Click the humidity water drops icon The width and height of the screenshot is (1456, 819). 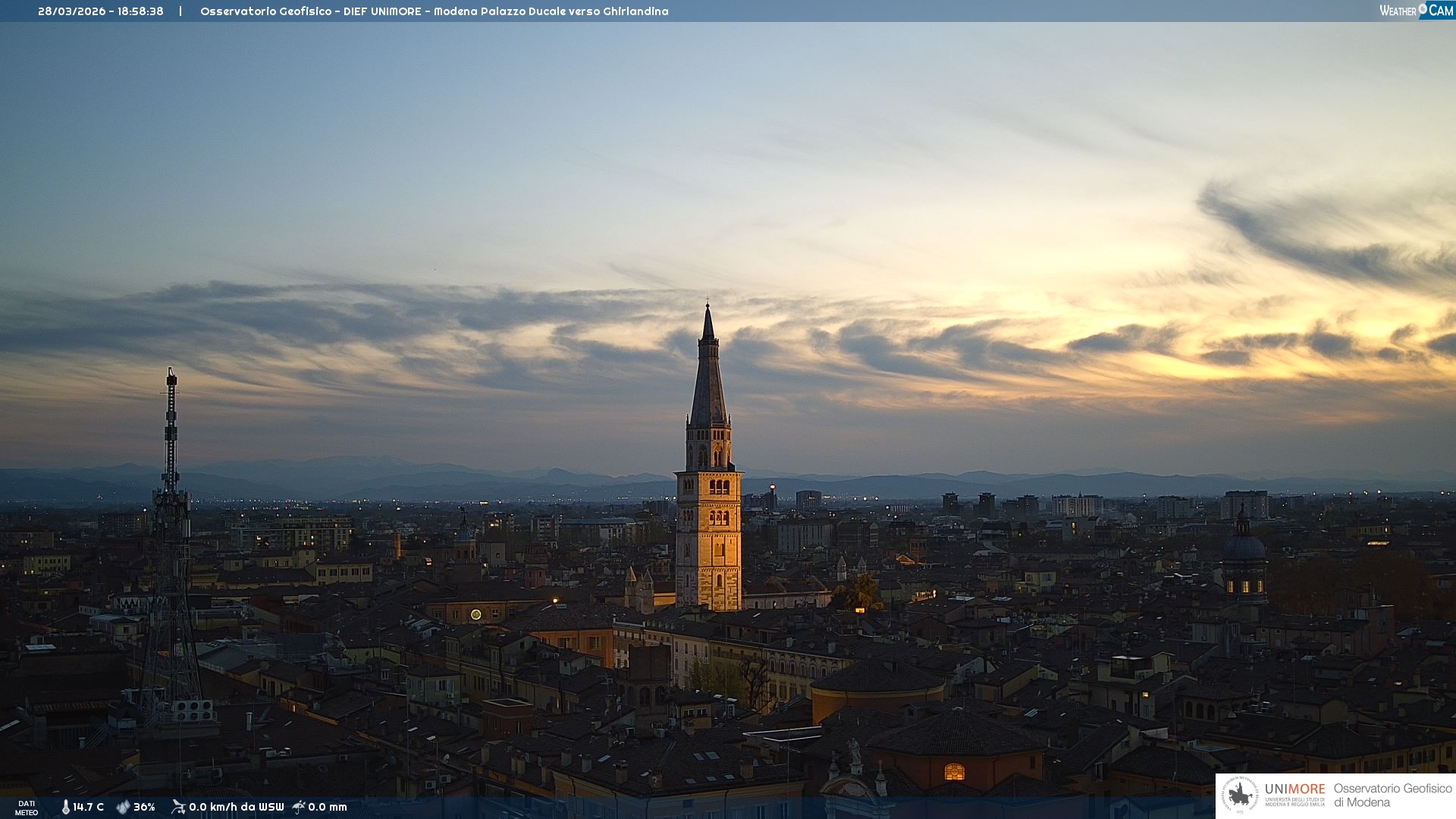click(x=123, y=807)
